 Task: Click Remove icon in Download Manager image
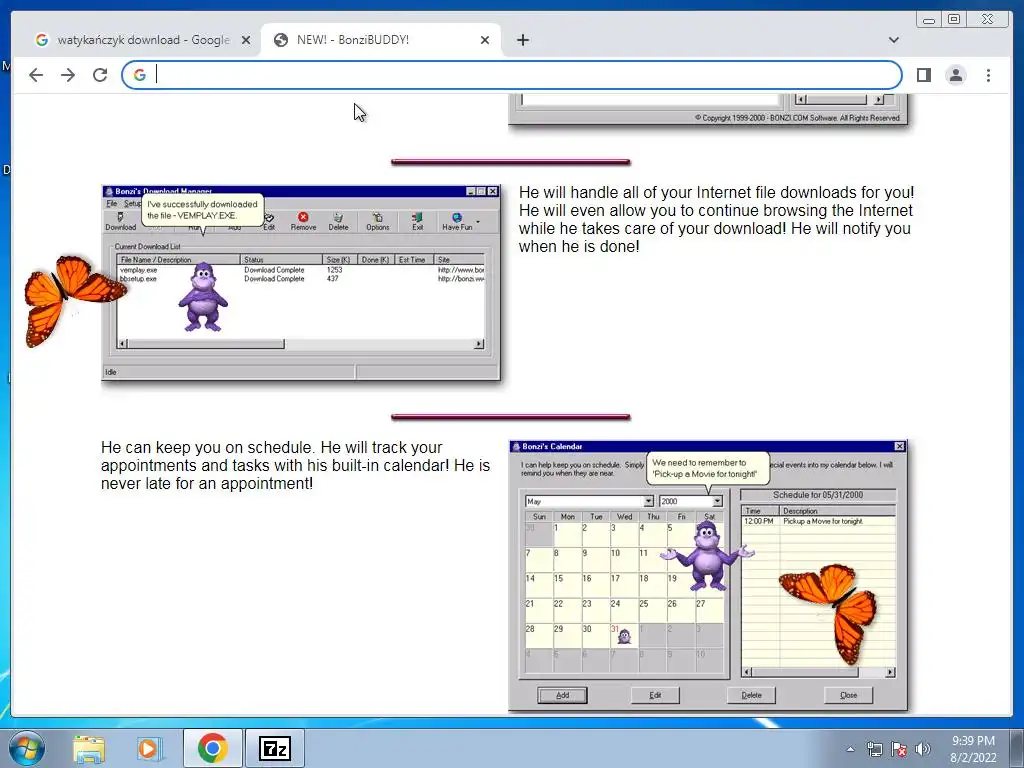[303, 221]
